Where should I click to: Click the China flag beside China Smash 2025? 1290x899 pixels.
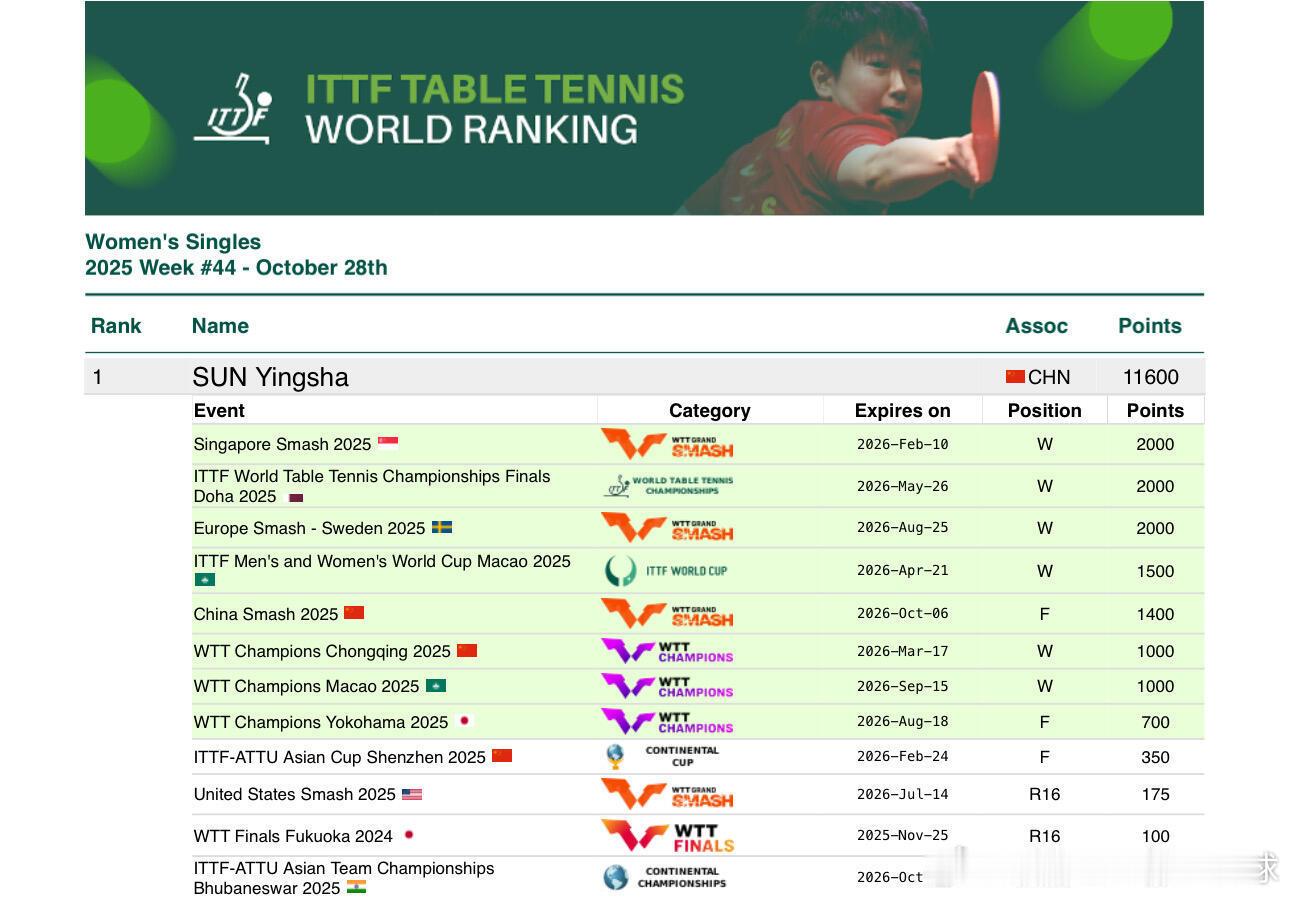354,612
